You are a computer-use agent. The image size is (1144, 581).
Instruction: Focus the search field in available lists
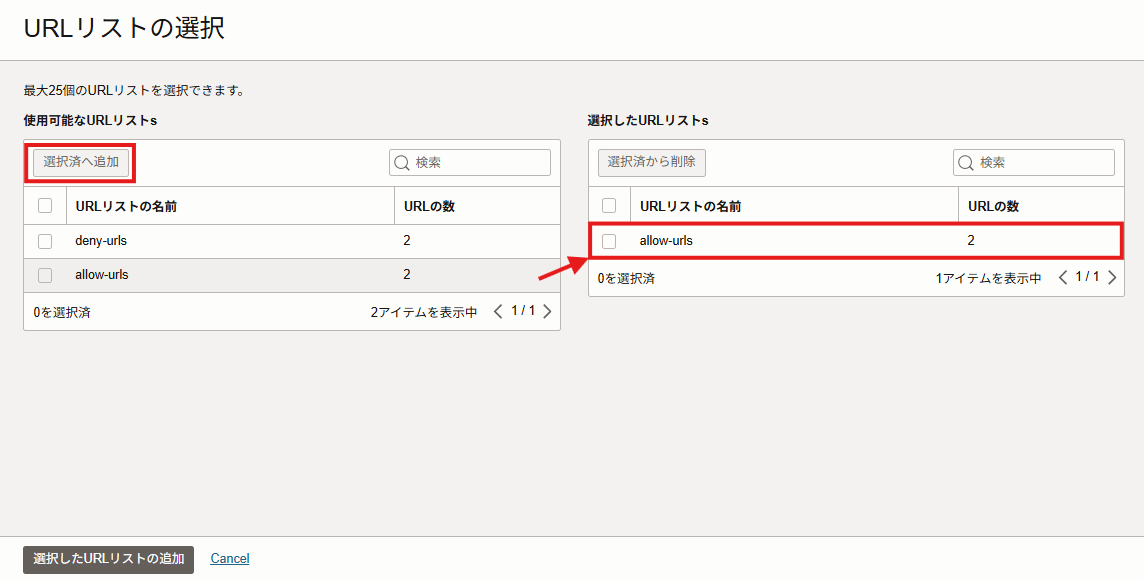[478, 163]
